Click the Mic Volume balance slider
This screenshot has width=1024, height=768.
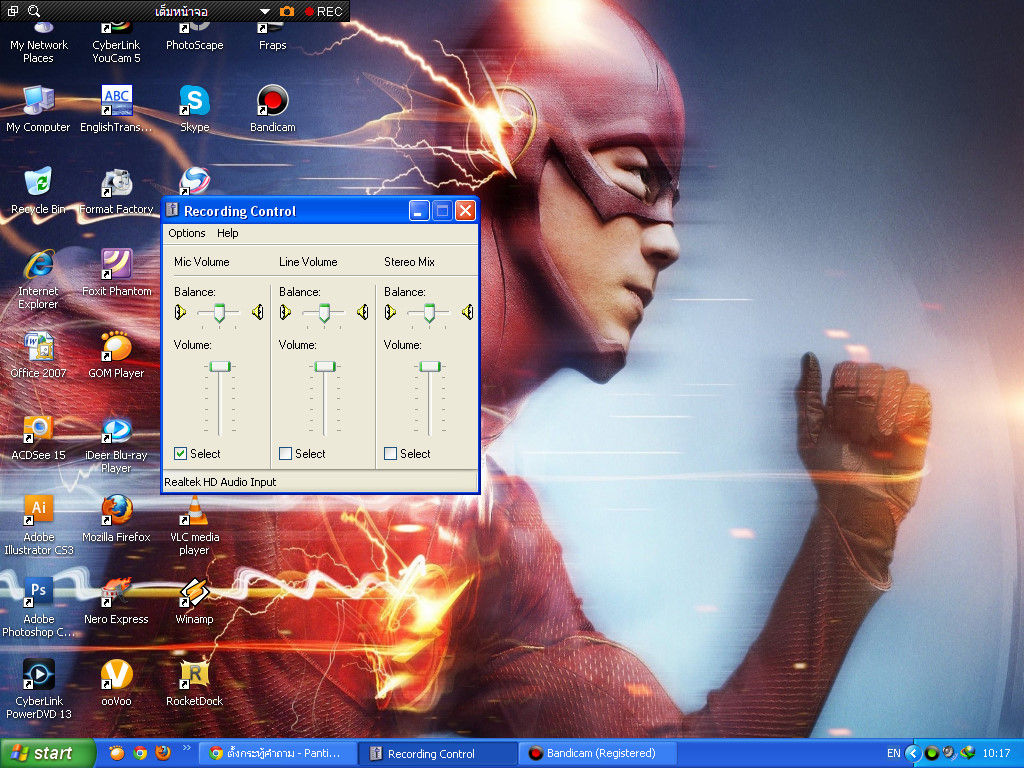pyautogui.click(x=219, y=313)
